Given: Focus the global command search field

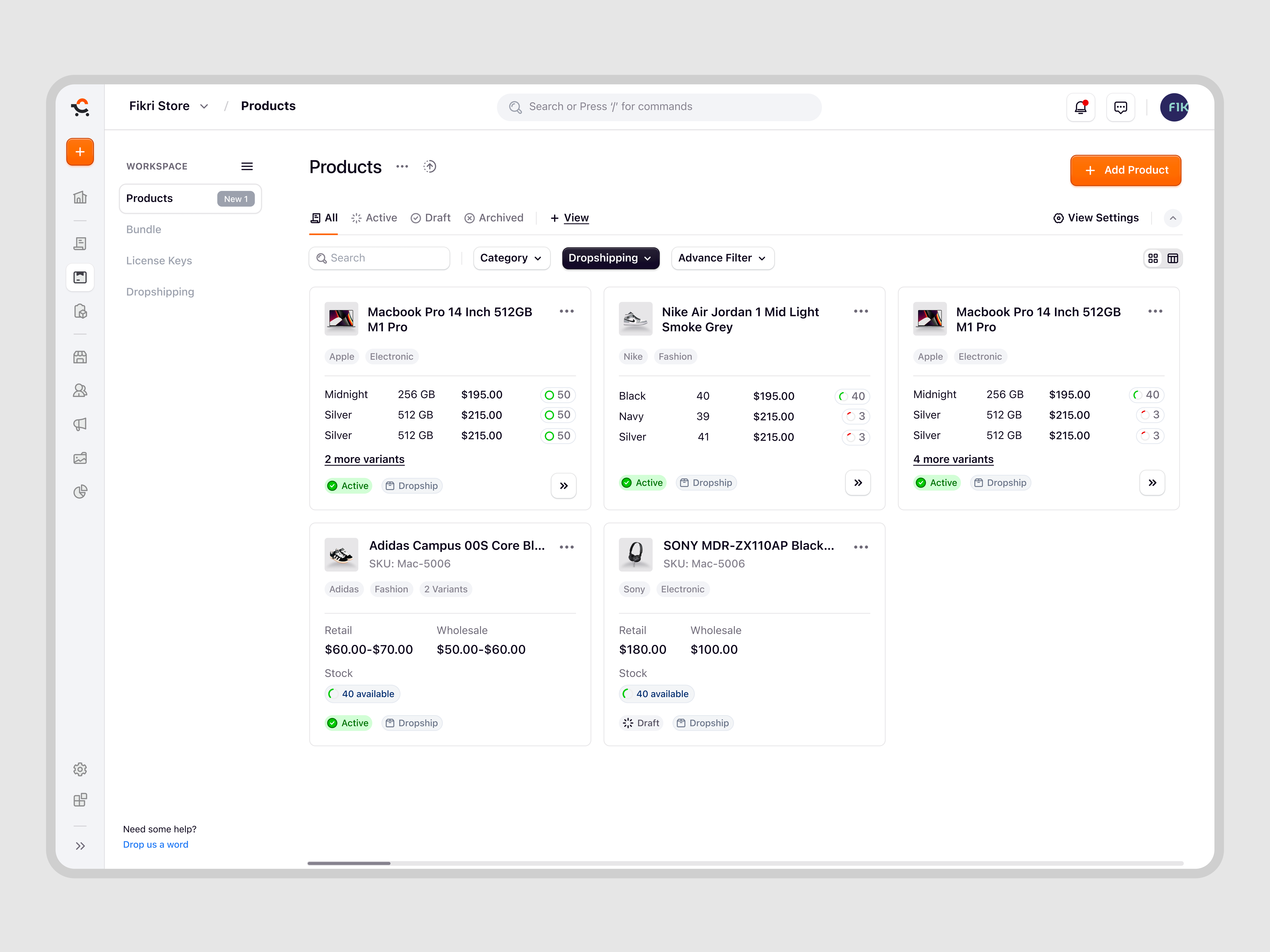Looking at the screenshot, I should 659,107.
